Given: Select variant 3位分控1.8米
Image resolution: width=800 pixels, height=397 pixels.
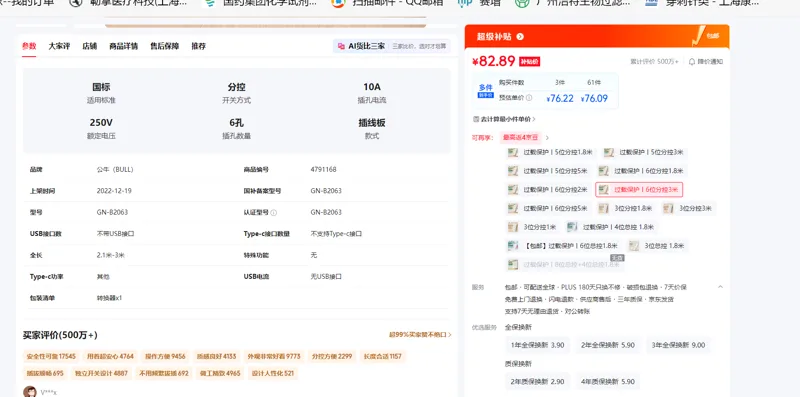Looking at the screenshot, I should point(627,208).
